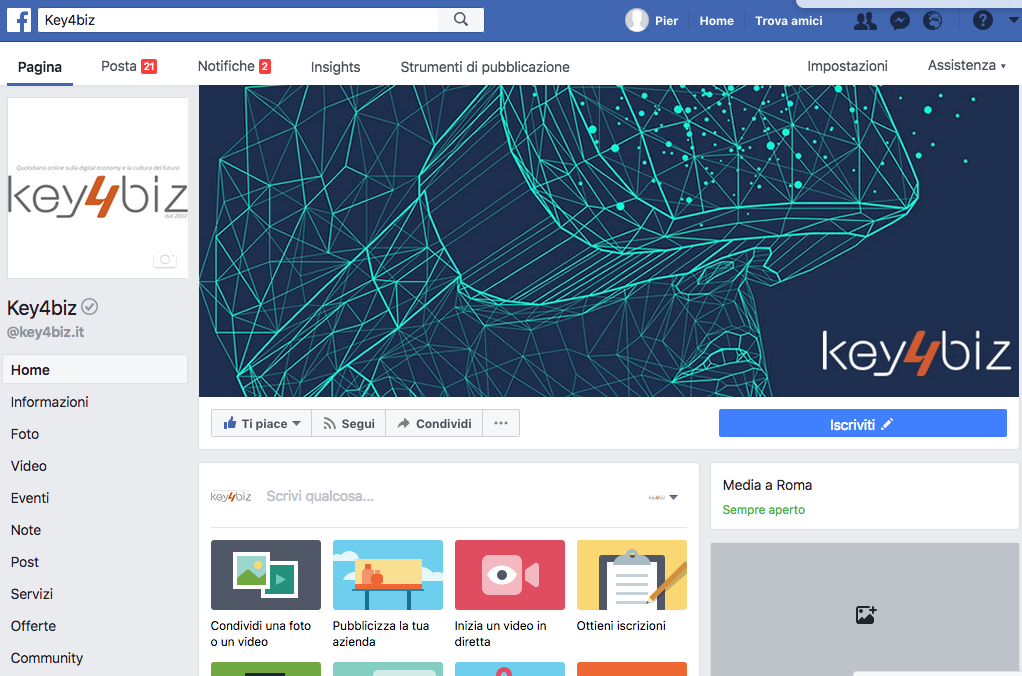Click Pier profile name

point(666,21)
